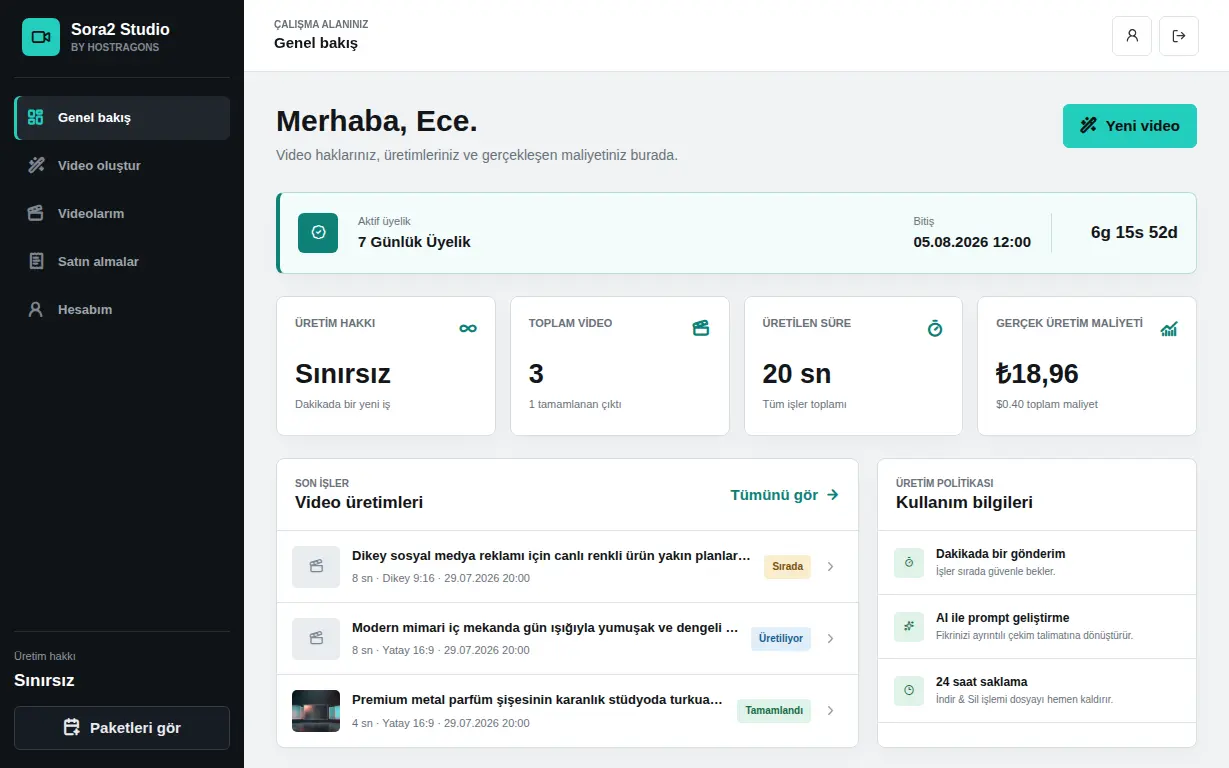Image resolution: width=1229 pixels, height=768 pixels.
Task: Click the chart icon on Gerçek Üretim Maliyeti card
Action: [1169, 328]
